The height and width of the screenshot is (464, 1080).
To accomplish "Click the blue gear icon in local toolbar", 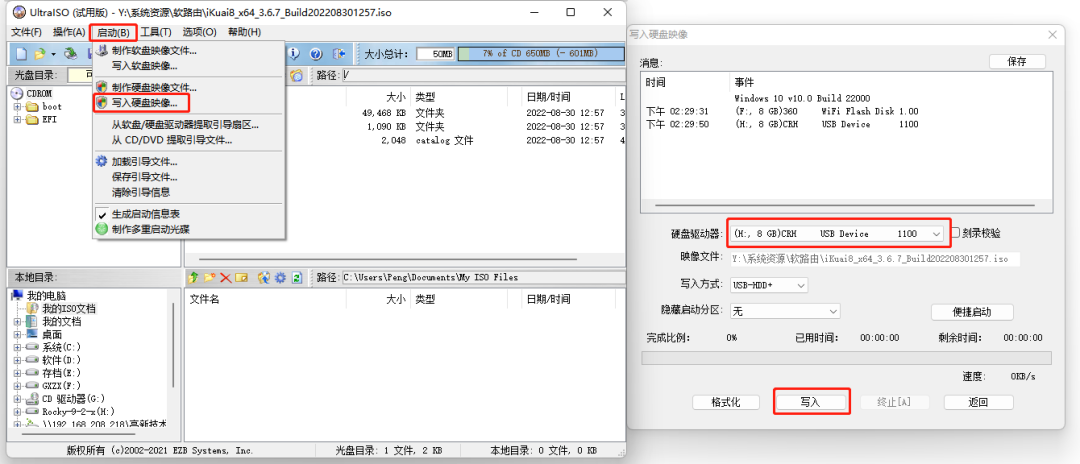I will click(280, 277).
